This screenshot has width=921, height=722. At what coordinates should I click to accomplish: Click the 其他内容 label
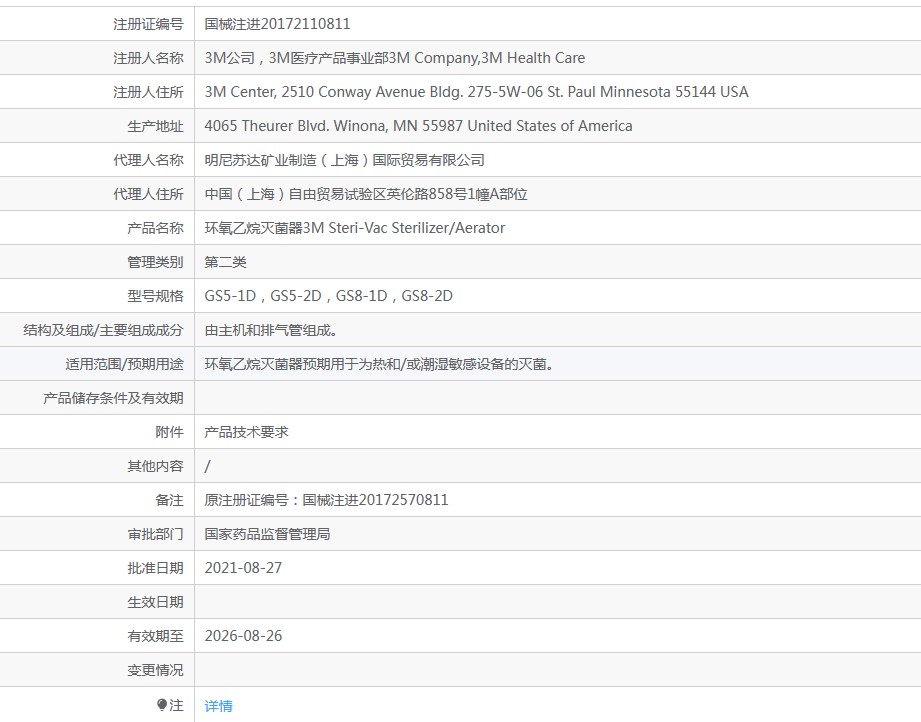coord(155,466)
